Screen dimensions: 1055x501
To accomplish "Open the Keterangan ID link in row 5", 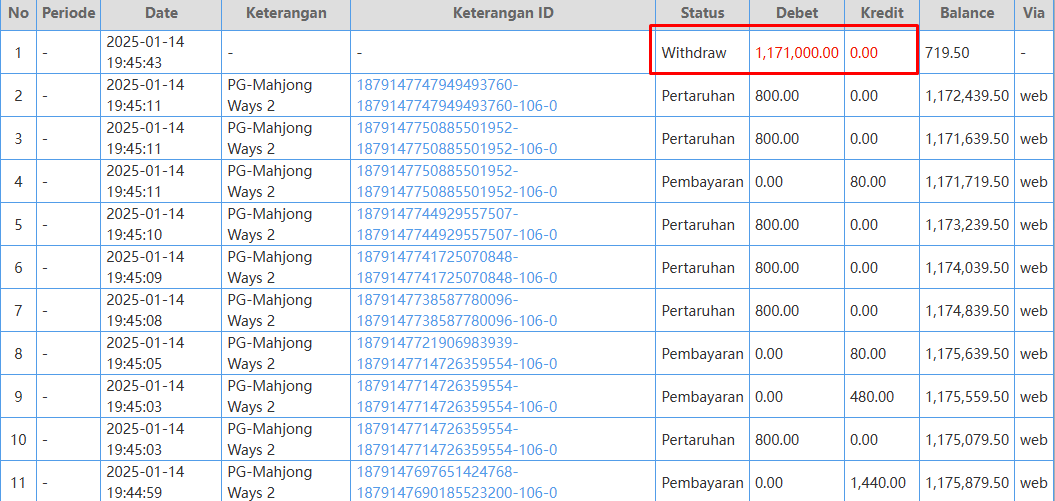I will pos(457,225).
